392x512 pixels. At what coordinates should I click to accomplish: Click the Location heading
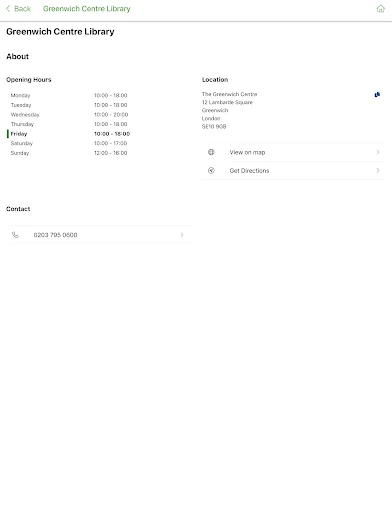[215, 80]
